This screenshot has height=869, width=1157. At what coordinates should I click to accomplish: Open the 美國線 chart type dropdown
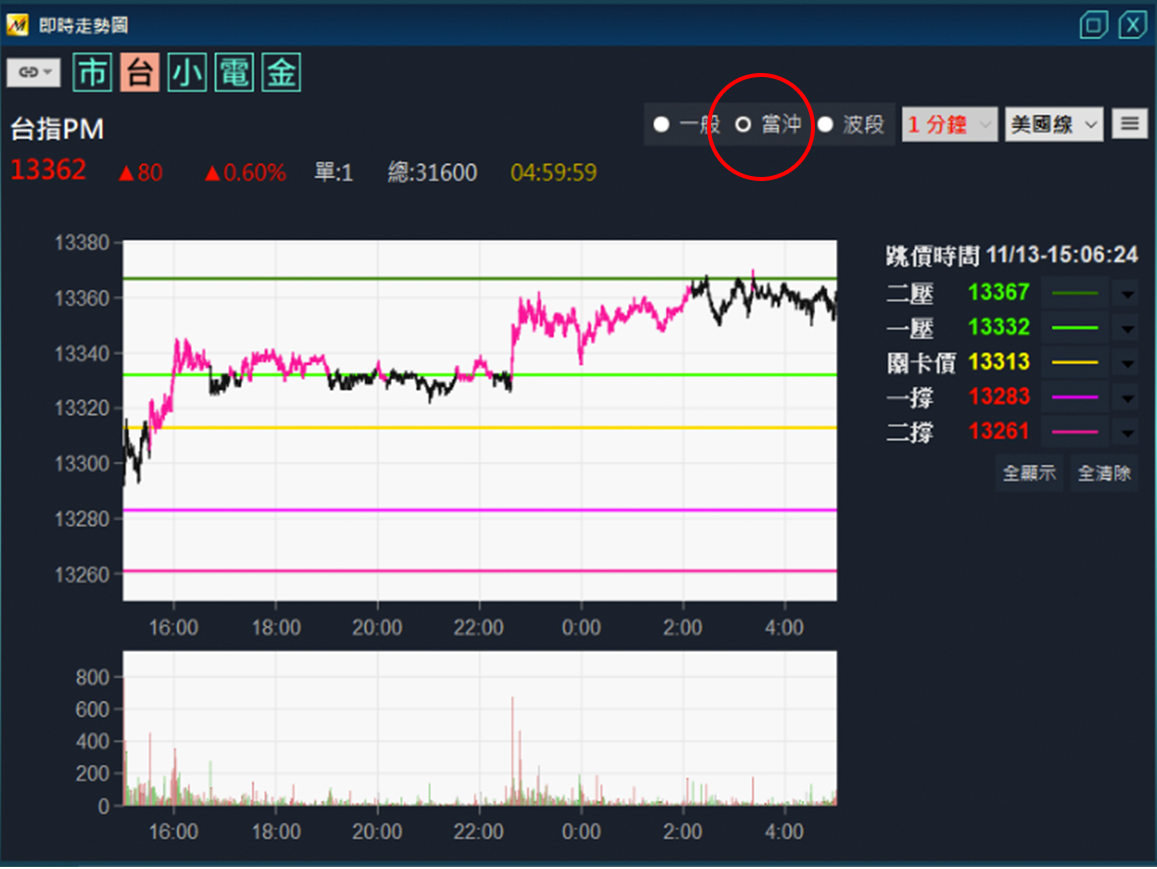(x=1053, y=125)
